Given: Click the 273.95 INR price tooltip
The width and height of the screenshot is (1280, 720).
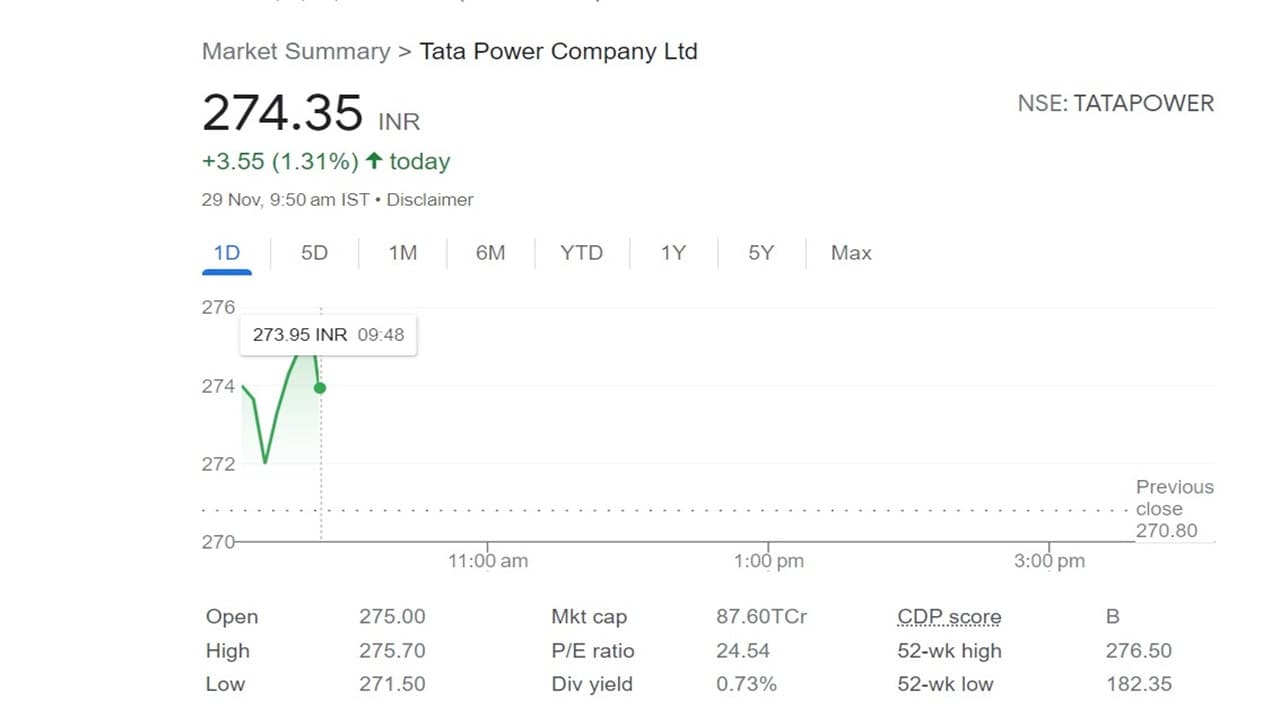Looking at the screenshot, I should click(x=328, y=335).
